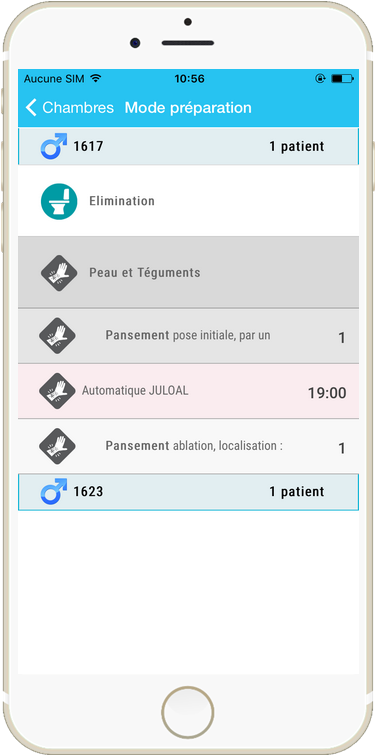Tap the bandage icon beside Pansement pose initiale
376x756 pixels.
click(x=57, y=336)
